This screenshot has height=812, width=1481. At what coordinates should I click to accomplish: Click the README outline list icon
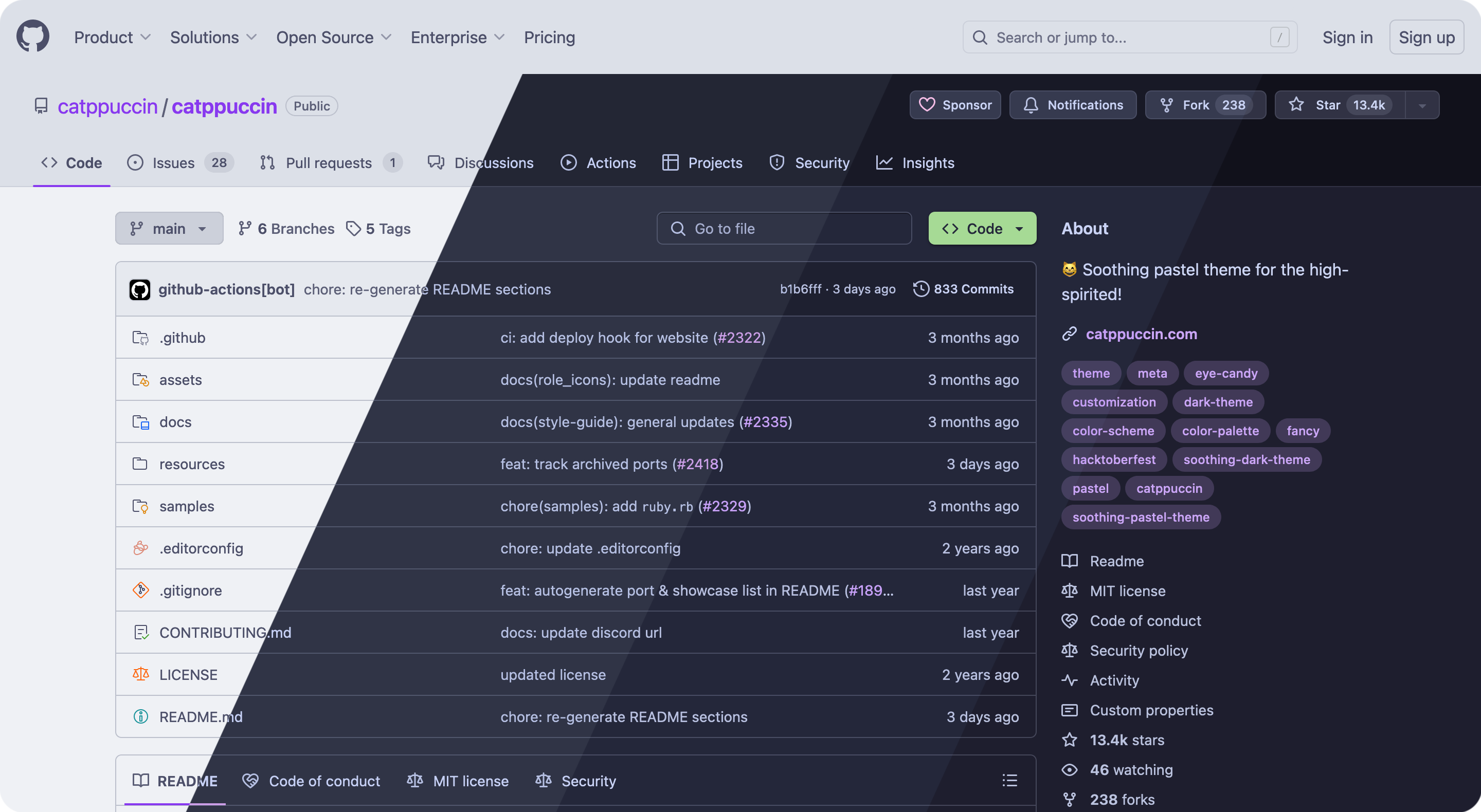(1009, 780)
